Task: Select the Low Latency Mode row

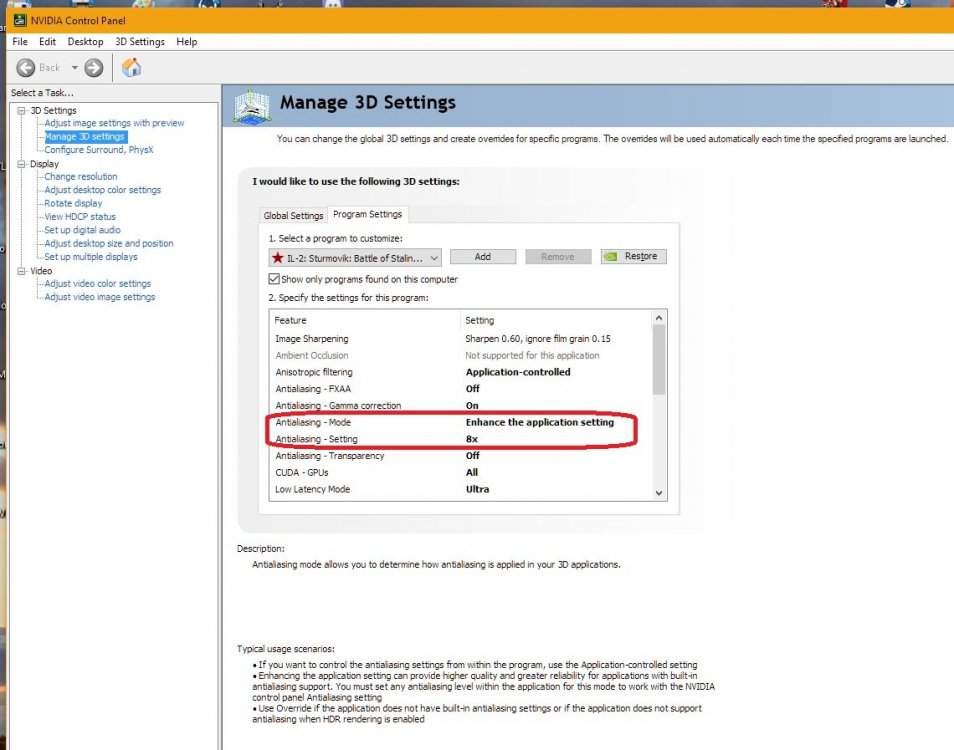Action: [461, 489]
